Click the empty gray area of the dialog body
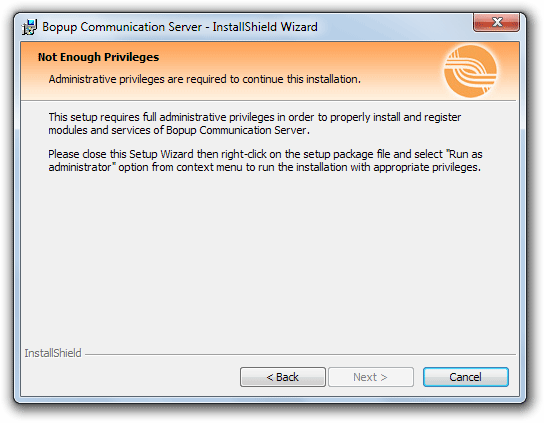This screenshot has width=544, height=423. pos(270,260)
